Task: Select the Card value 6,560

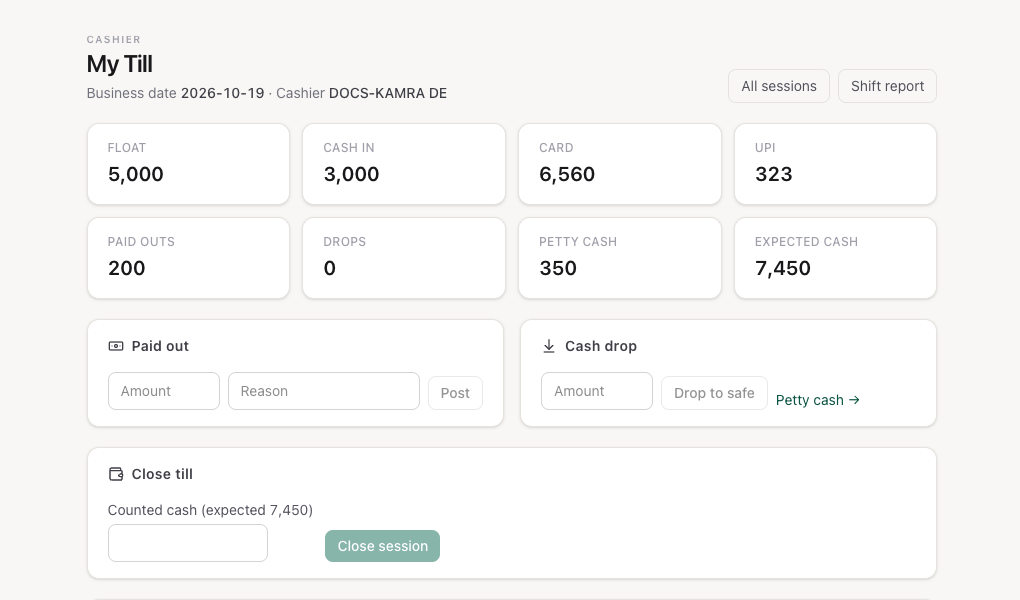Action: (567, 174)
